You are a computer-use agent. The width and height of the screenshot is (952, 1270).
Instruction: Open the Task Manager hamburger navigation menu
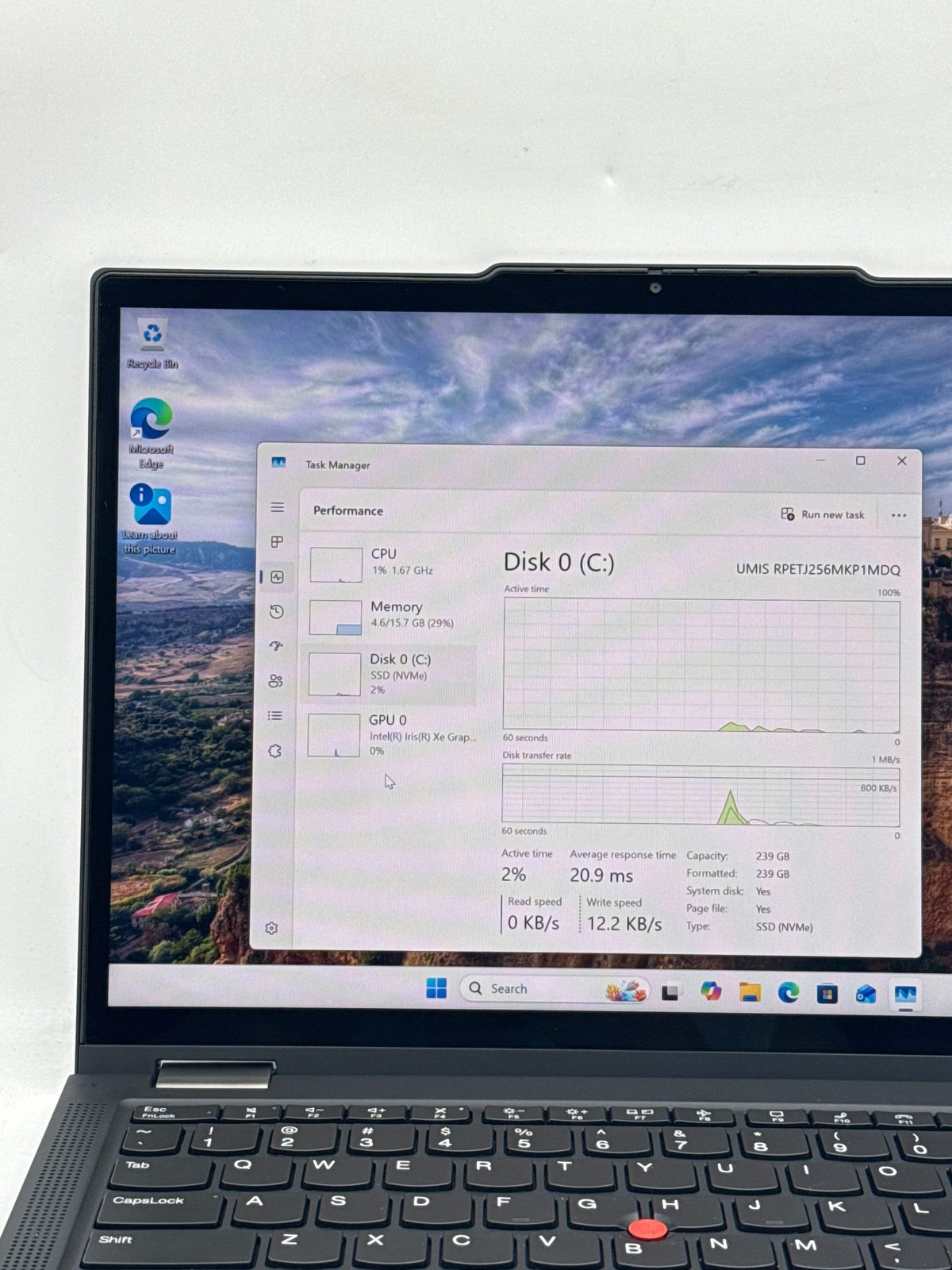click(277, 507)
